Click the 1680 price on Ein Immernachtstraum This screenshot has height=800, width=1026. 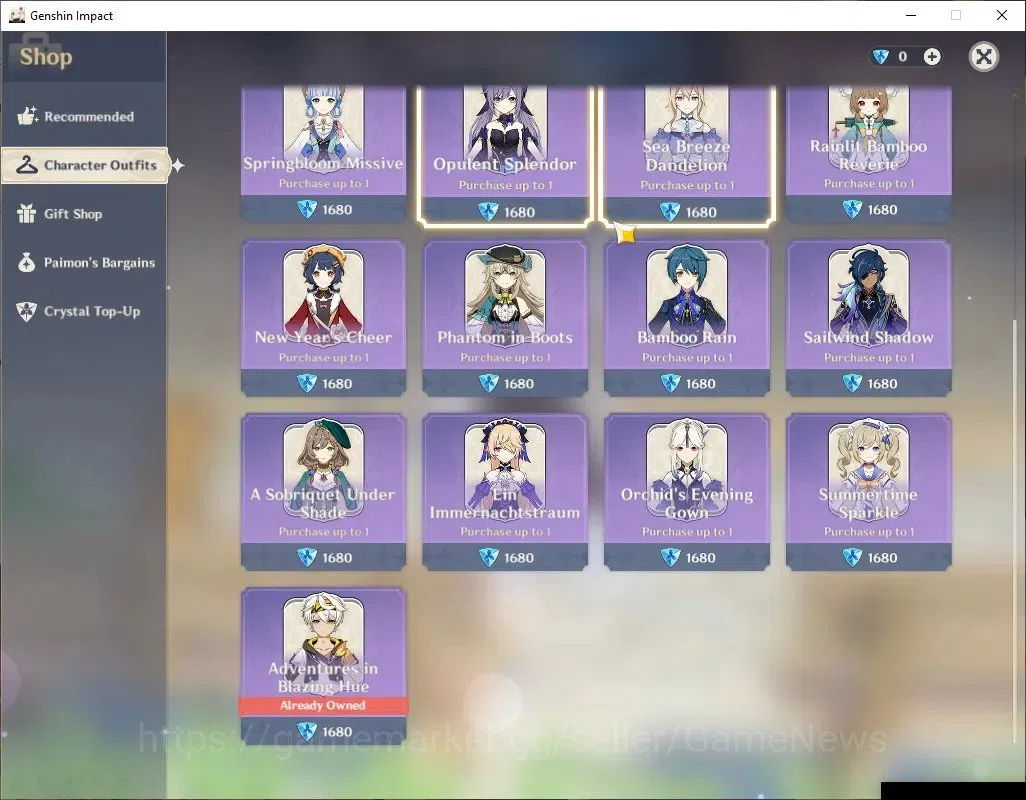pyautogui.click(x=519, y=558)
